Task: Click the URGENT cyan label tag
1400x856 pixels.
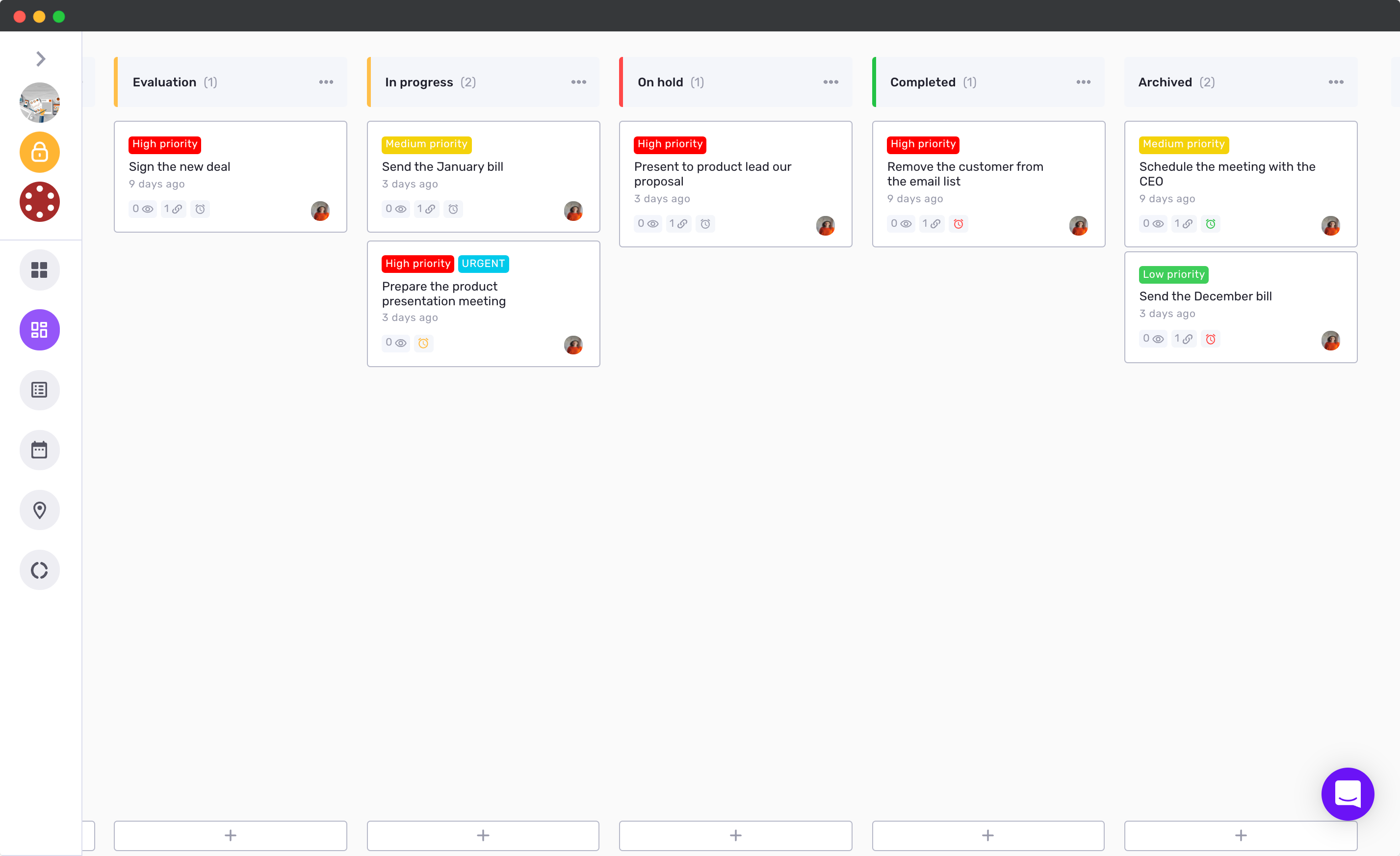Action: pyautogui.click(x=483, y=264)
